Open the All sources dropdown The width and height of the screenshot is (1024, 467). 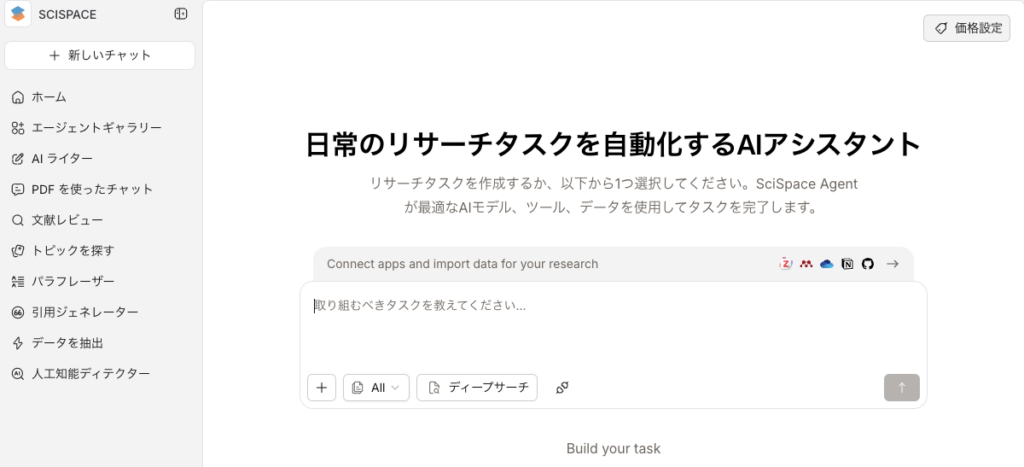pos(376,388)
